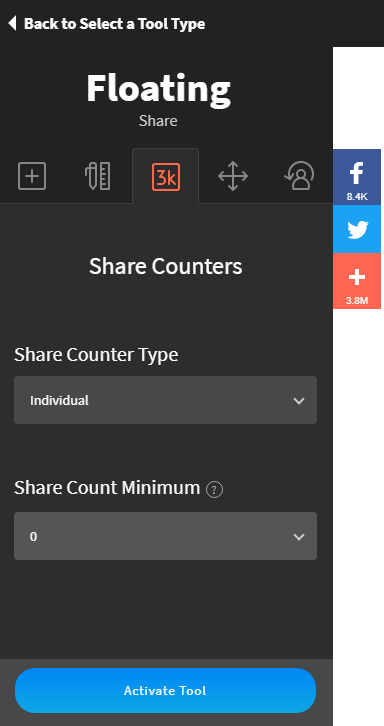Image resolution: width=384 pixels, height=726 pixels.
Task: Click the chevron next to value 0
Action: point(299,537)
